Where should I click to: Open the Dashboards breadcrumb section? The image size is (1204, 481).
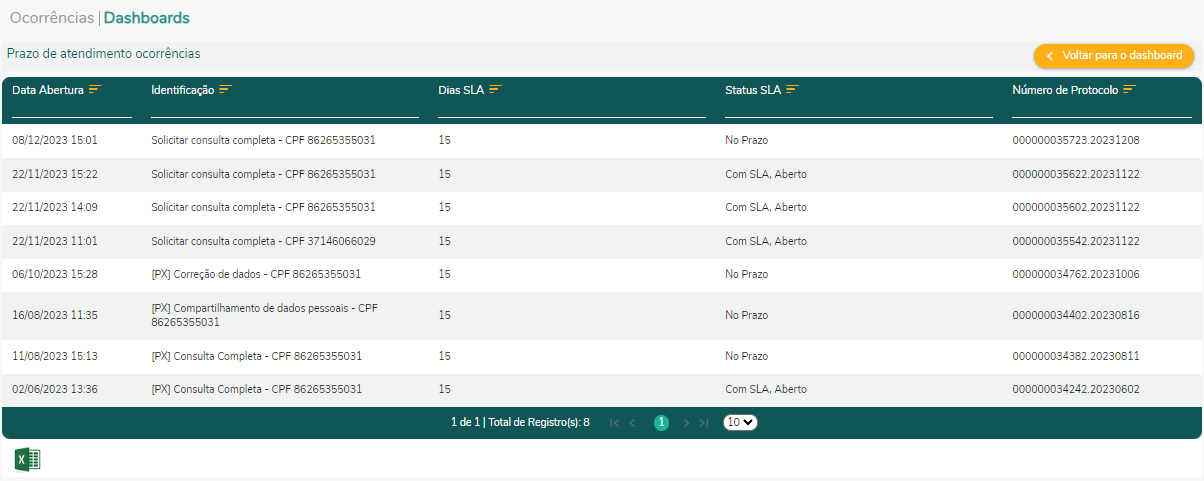pos(146,18)
